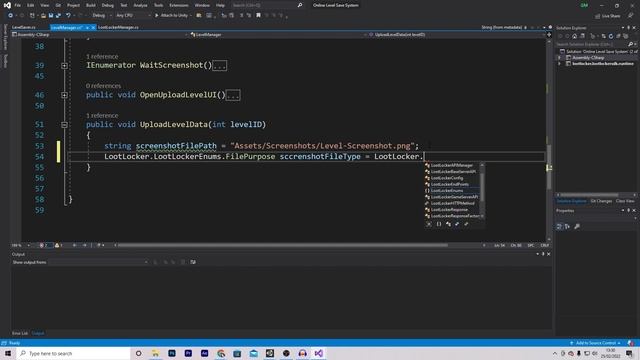This screenshot has height=360, width=640.
Task: Toggle the class filter in IntelliSense
Action: click(448, 224)
